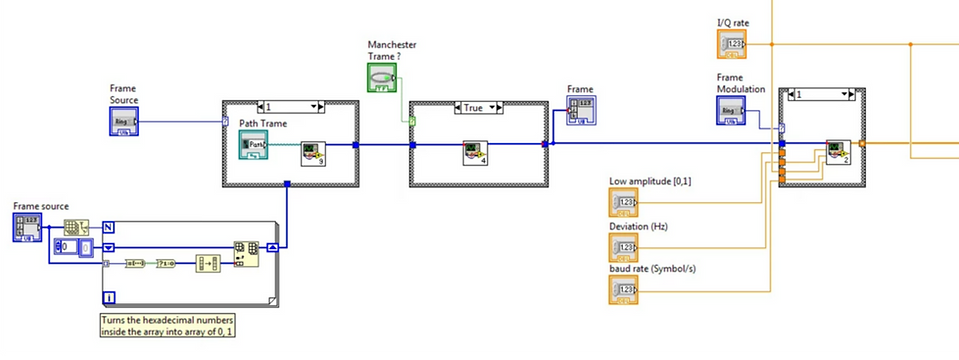This screenshot has height=360, width=959.
Task: Click selector terminal of the True case structure
Action: [413, 121]
